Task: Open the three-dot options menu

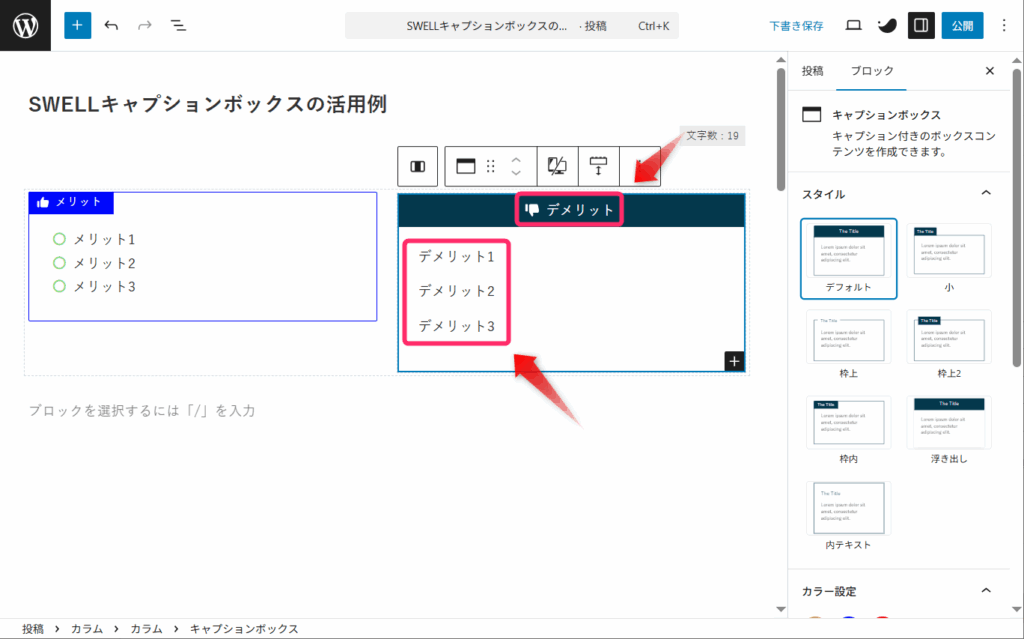Action: [1004, 25]
